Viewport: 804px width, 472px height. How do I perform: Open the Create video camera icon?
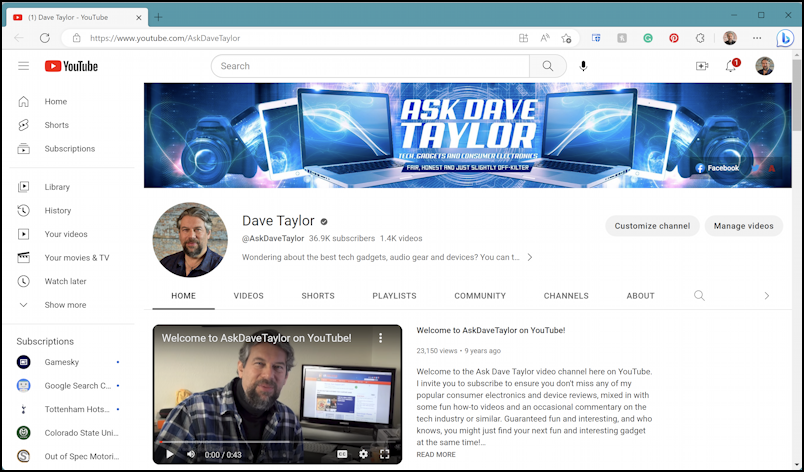click(x=702, y=66)
